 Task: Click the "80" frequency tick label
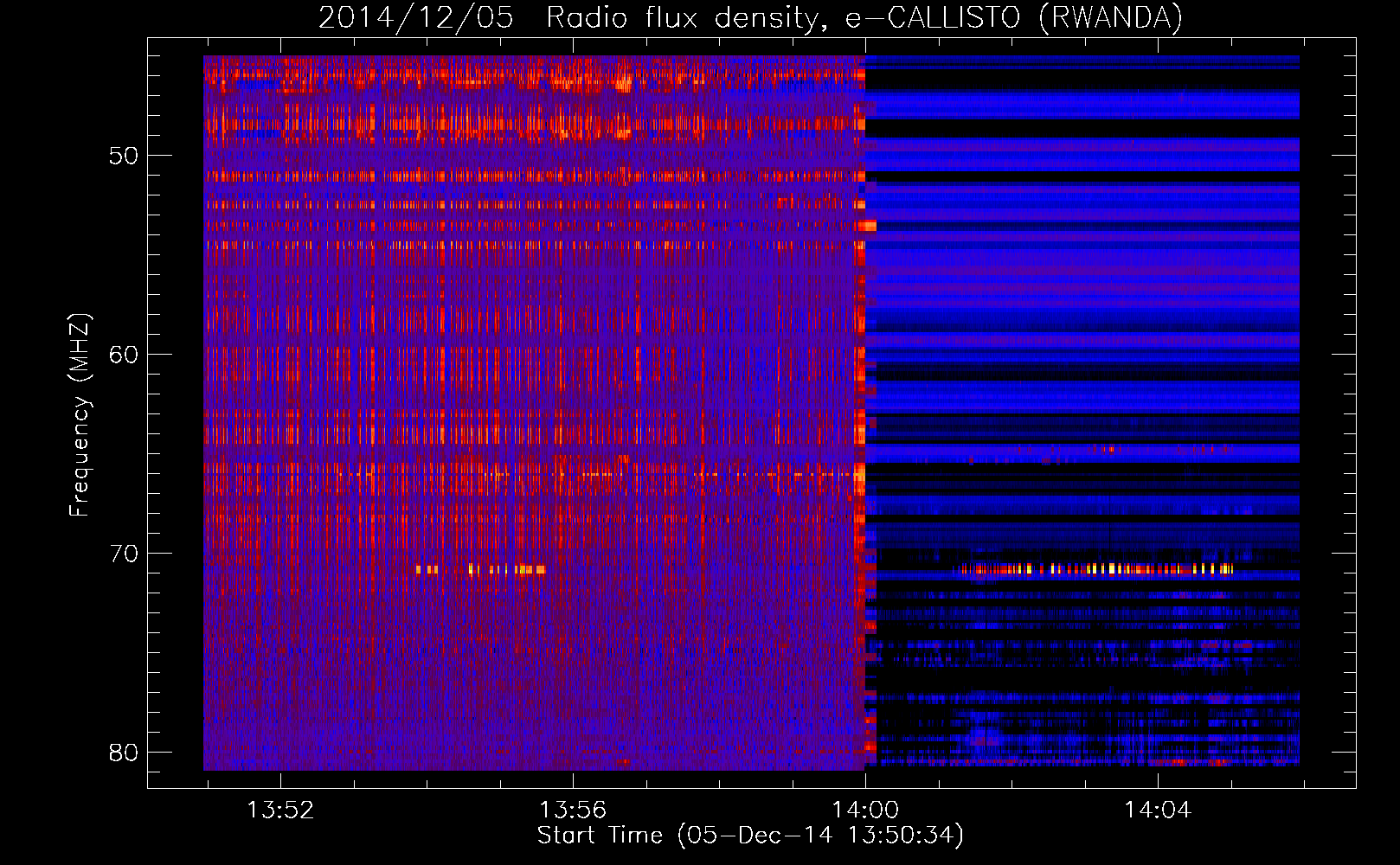click(124, 753)
